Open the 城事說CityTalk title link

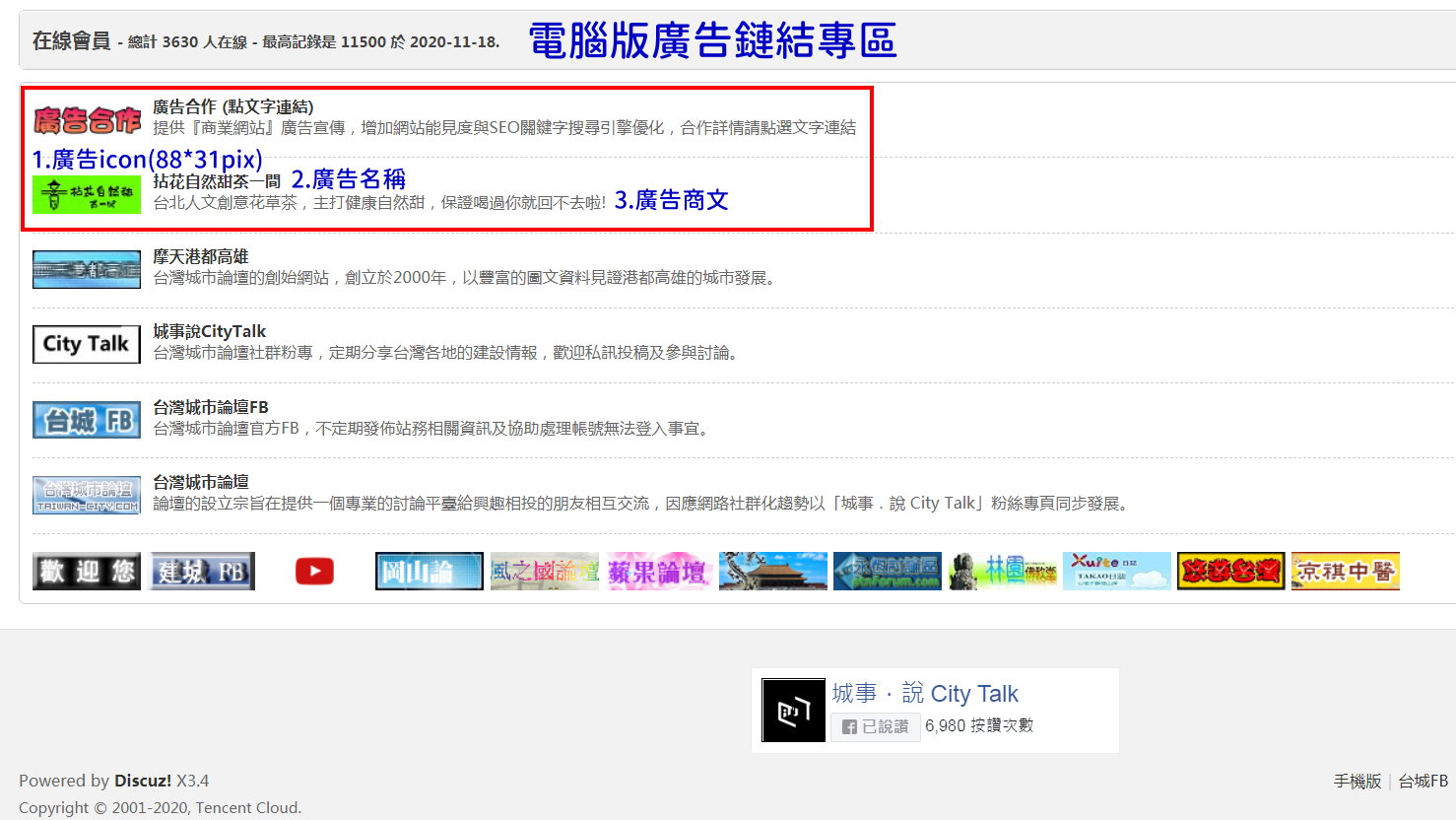click(x=210, y=331)
